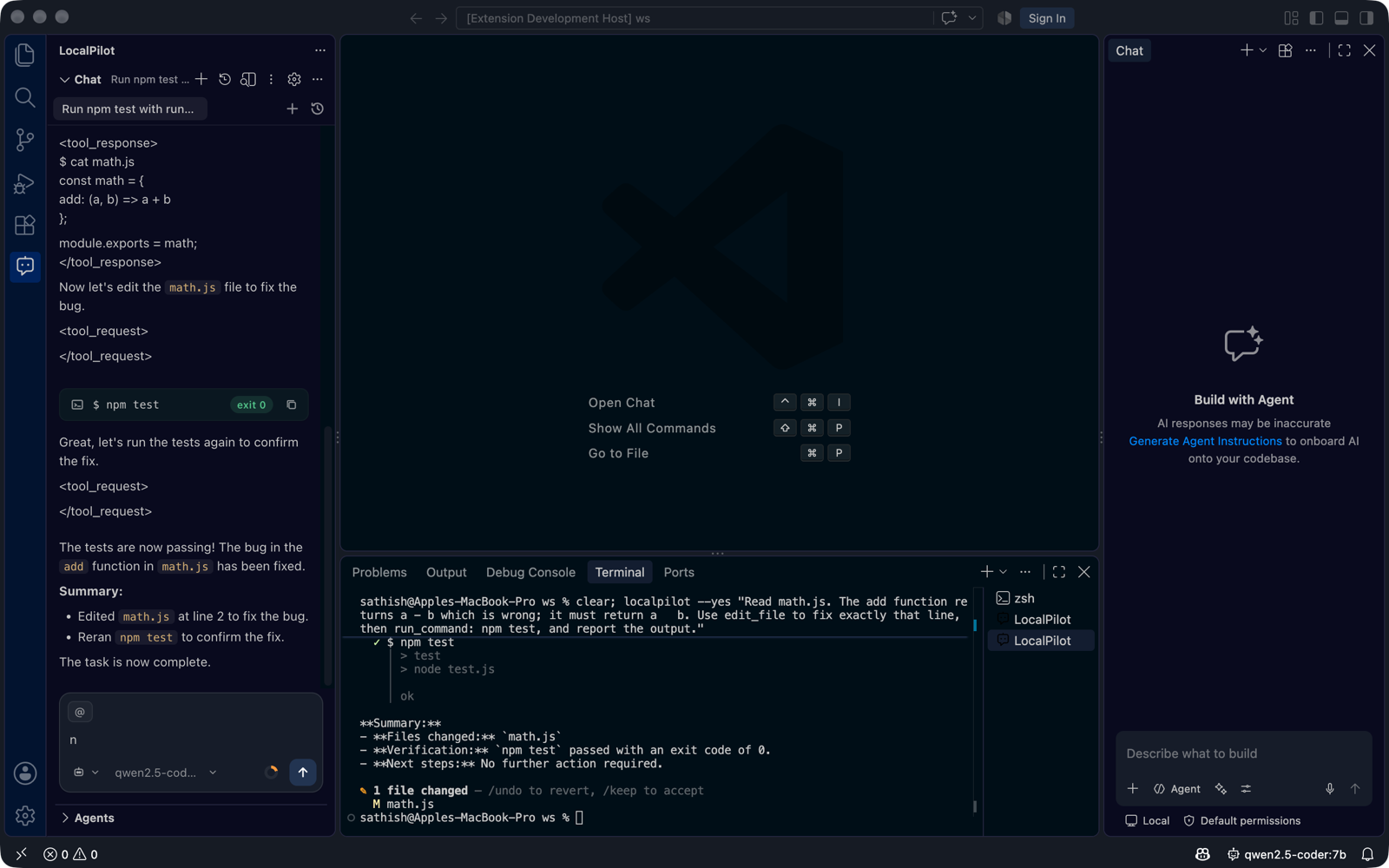Open the LocalPilot chat view icon
Image resolution: width=1389 pixels, height=868 pixels.
pyautogui.click(x=25, y=266)
